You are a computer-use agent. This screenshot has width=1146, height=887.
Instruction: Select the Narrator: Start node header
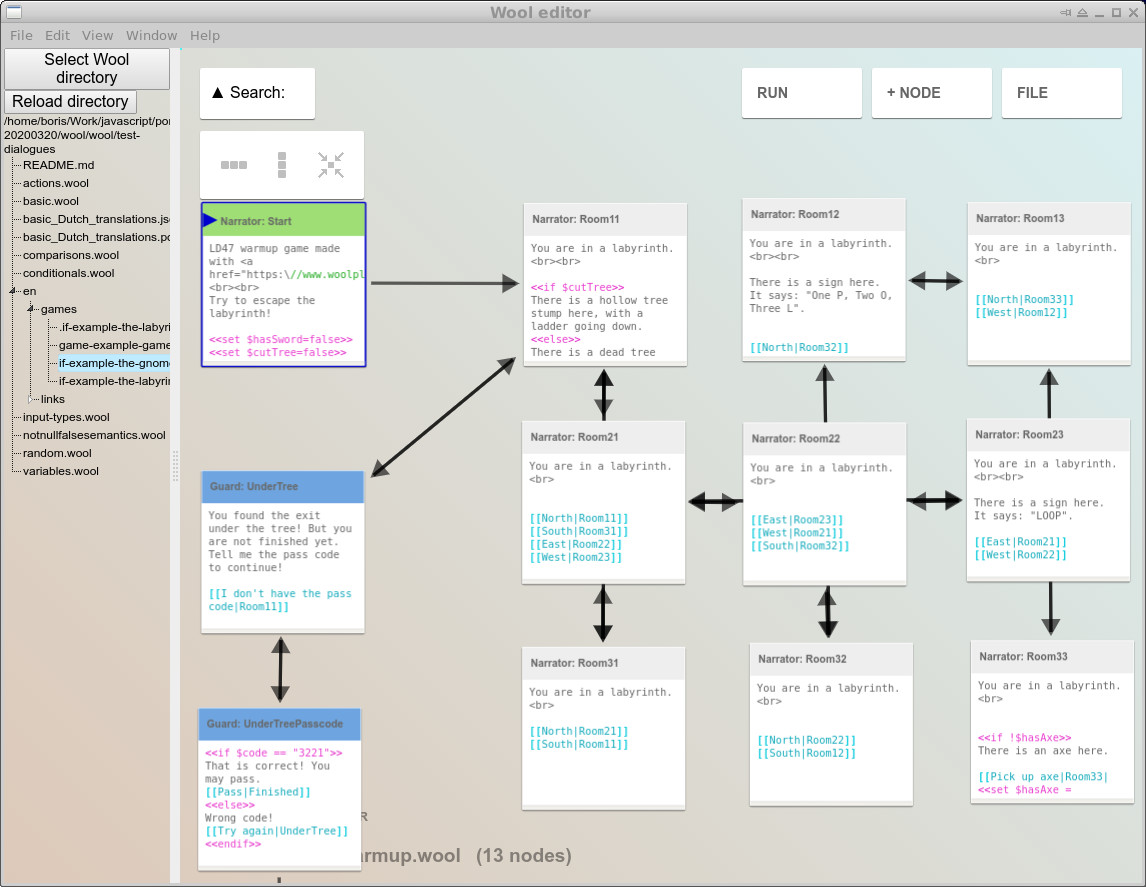284,221
